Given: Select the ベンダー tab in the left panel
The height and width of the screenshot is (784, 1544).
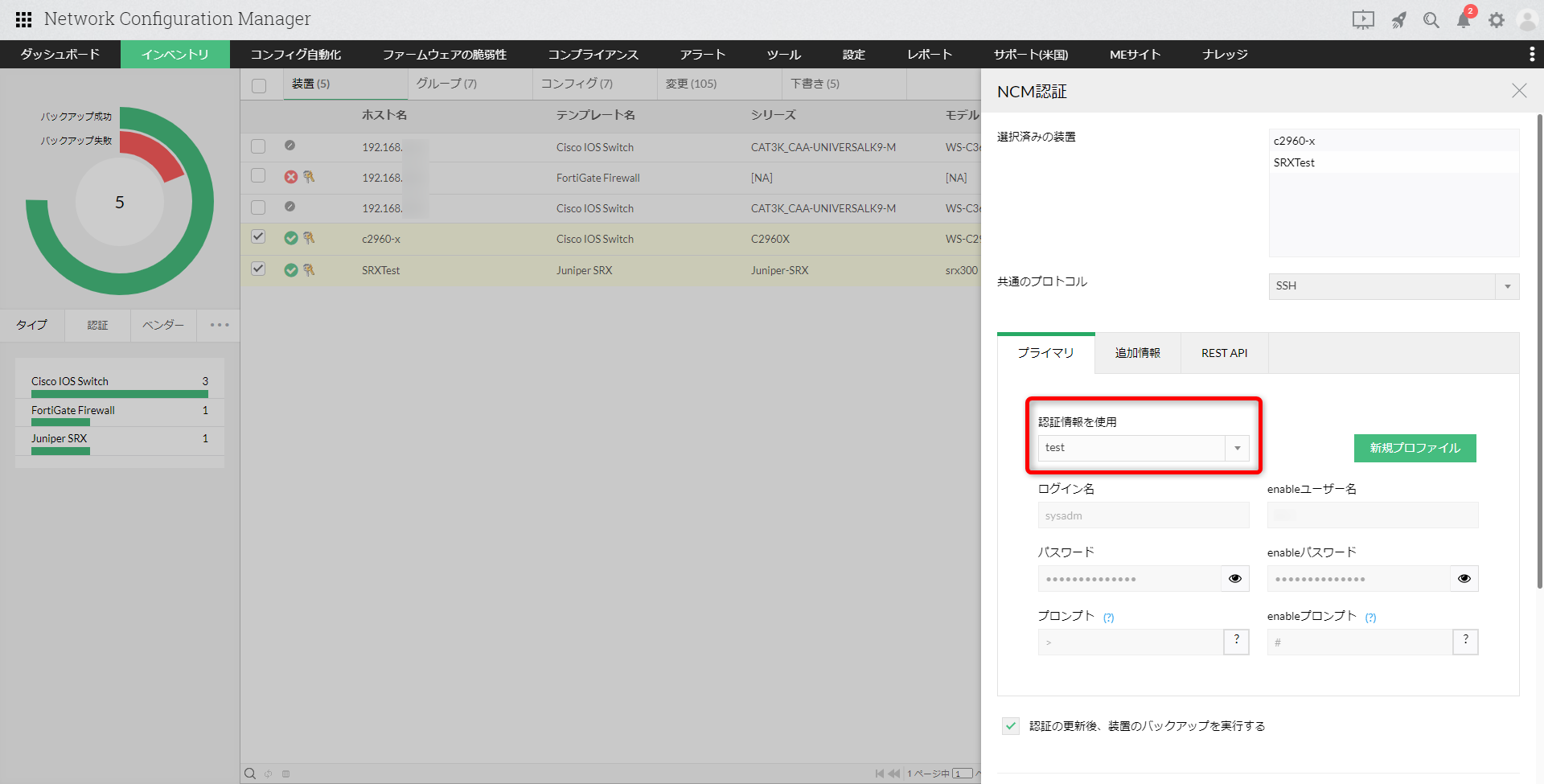Looking at the screenshot, I should (x=163, y=325).
